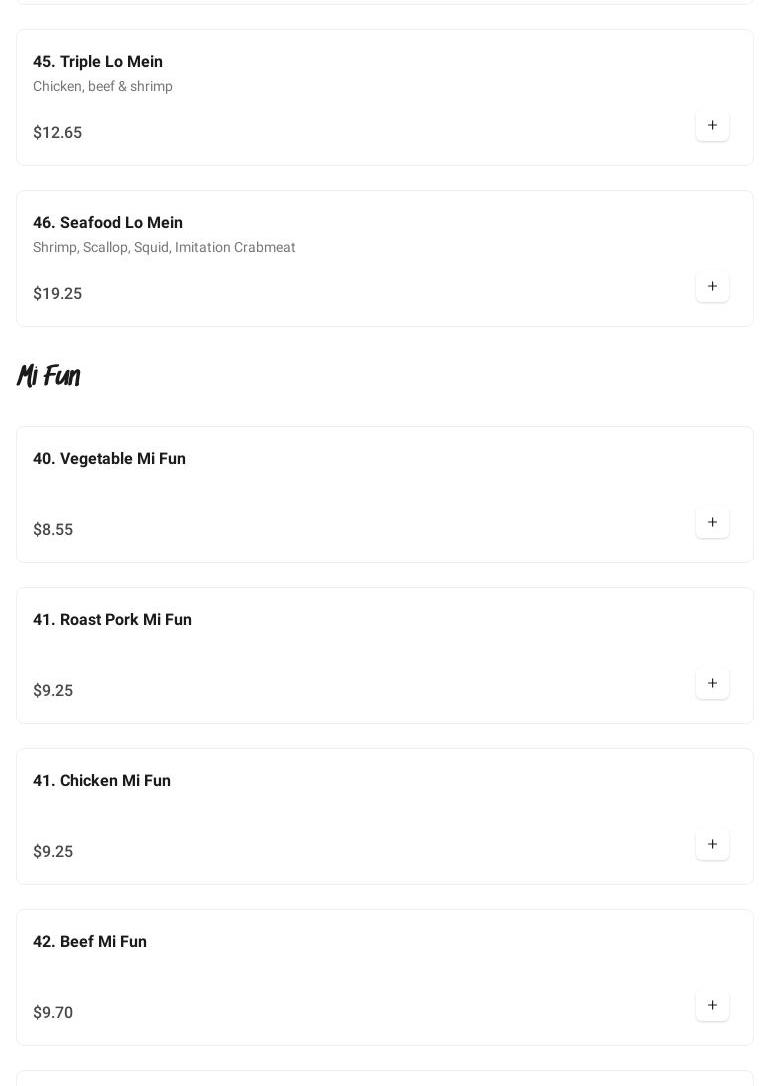The width and height of the screenshot is (770, 1086).
Task: Add Triple Lo Mein to the order
Action: 712,126
